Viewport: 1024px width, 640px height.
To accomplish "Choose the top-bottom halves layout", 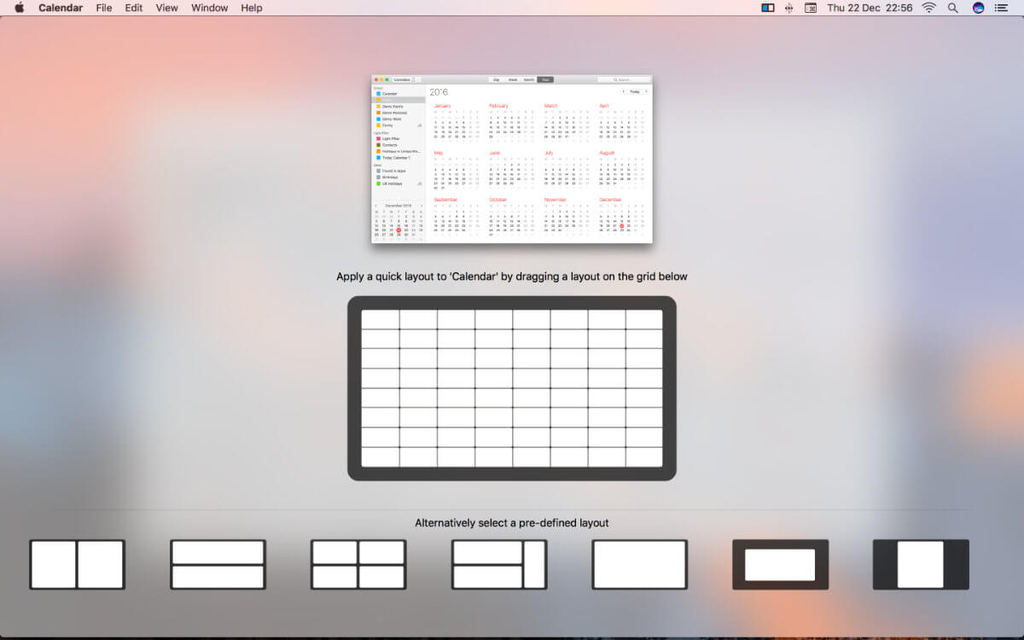I will [218, 565].
